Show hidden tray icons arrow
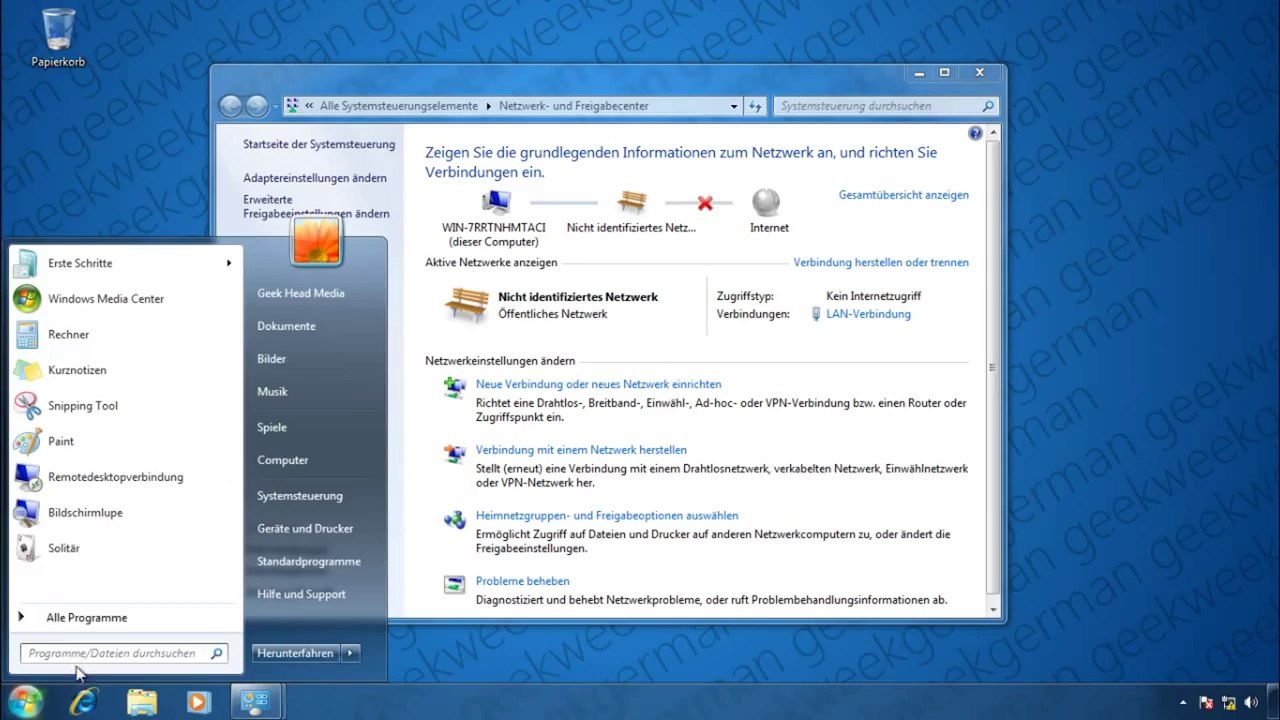The width and height of the screenshot is (1280, 720). click(x=1183, y=703)
